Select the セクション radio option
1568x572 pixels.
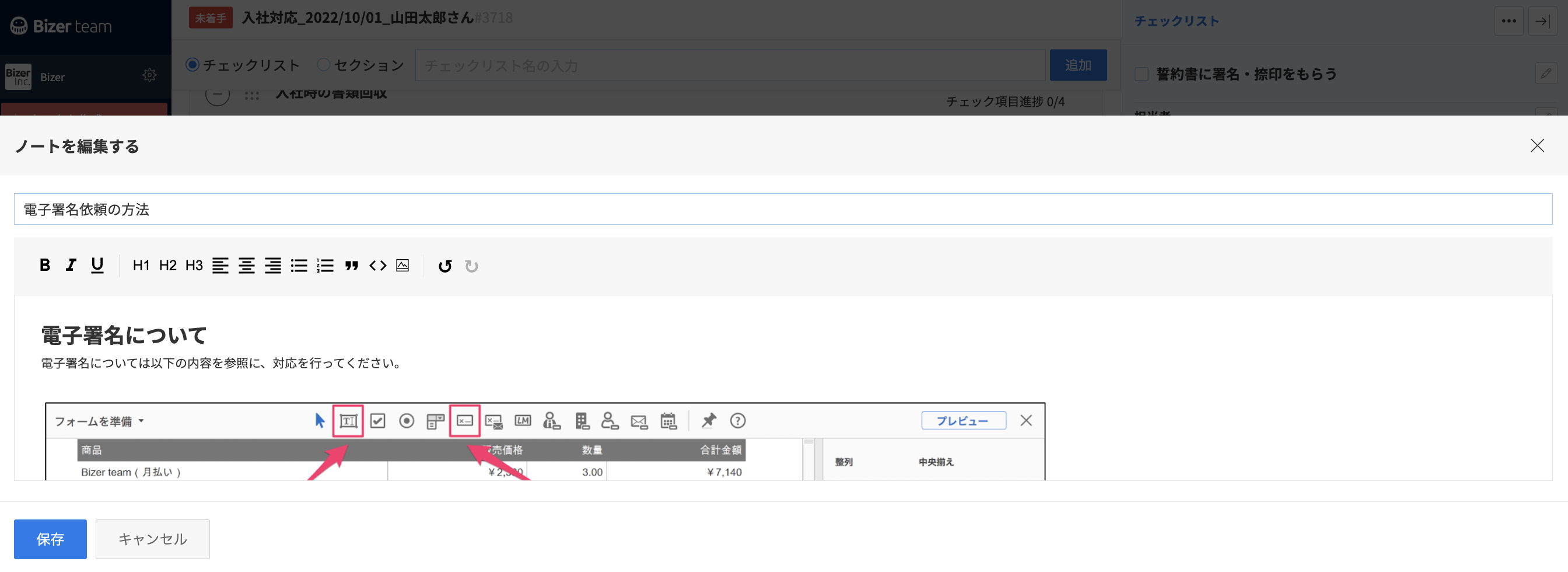(324, 65)
